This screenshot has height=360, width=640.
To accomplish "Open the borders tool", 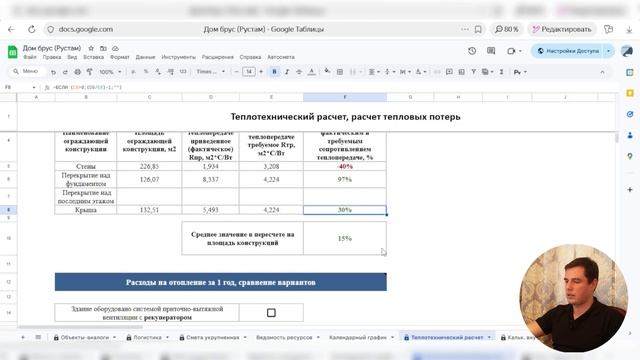I will pos(340,72).
